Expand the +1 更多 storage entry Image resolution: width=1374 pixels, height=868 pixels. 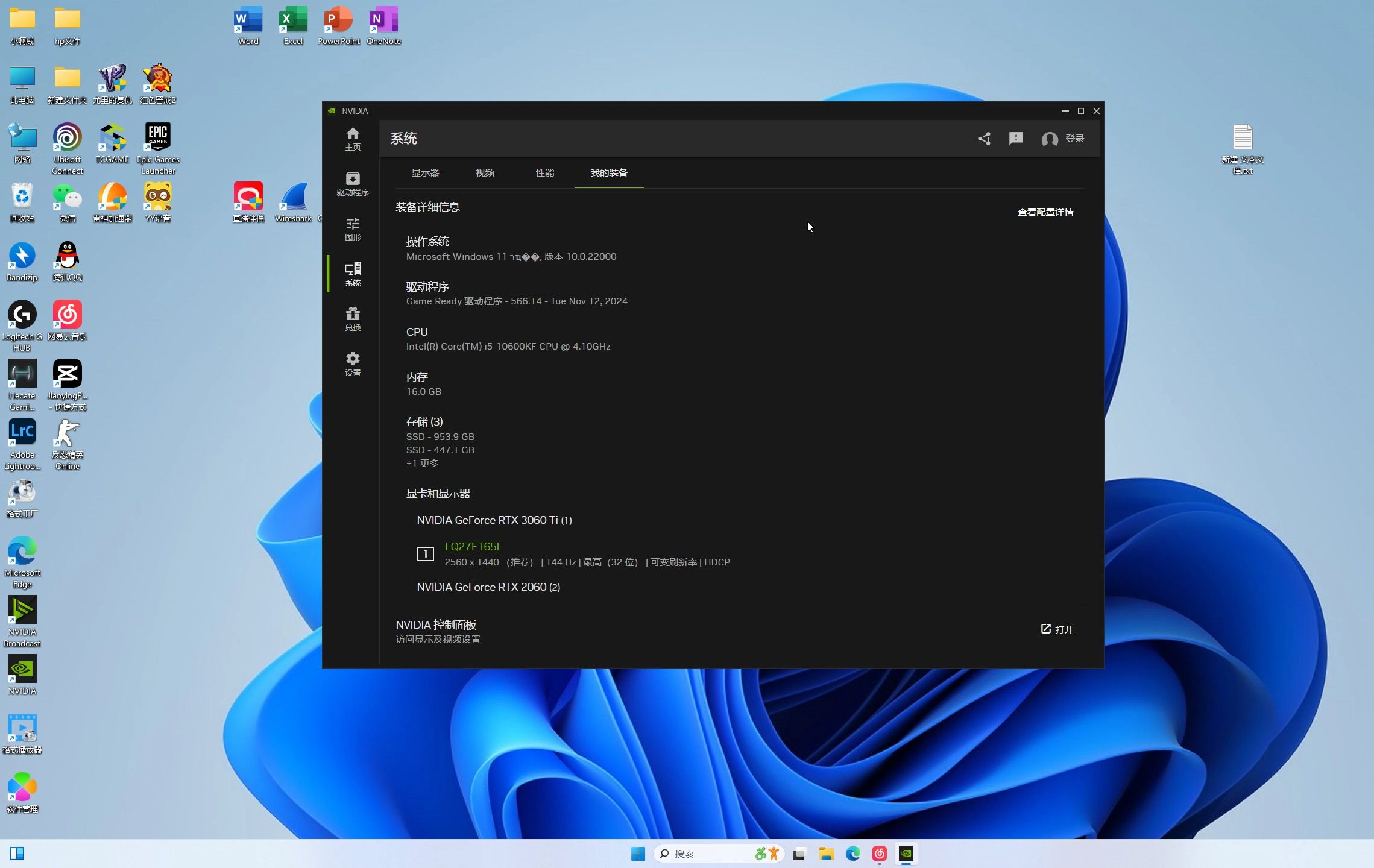pyautogui.click(x=422, y=464)
